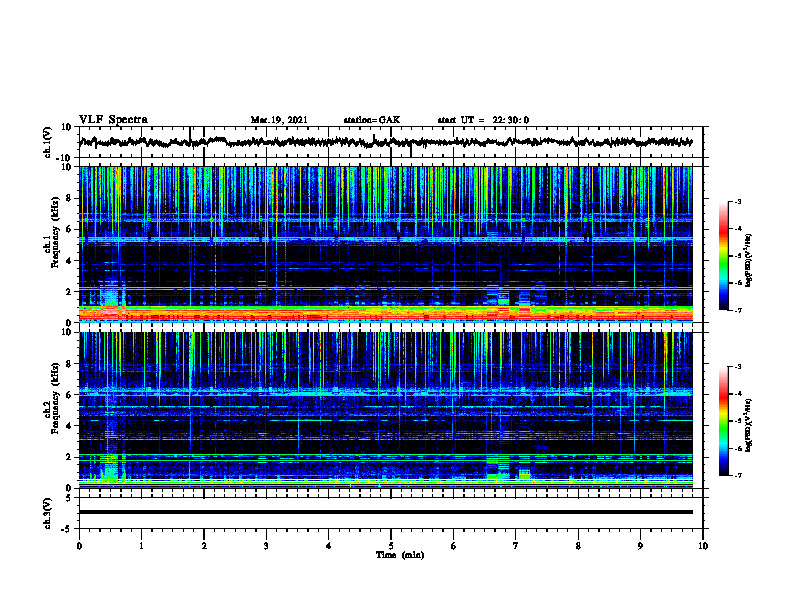
Task: Click the '-3' label on ch.2 colorbar
Action: pos(737,367)
